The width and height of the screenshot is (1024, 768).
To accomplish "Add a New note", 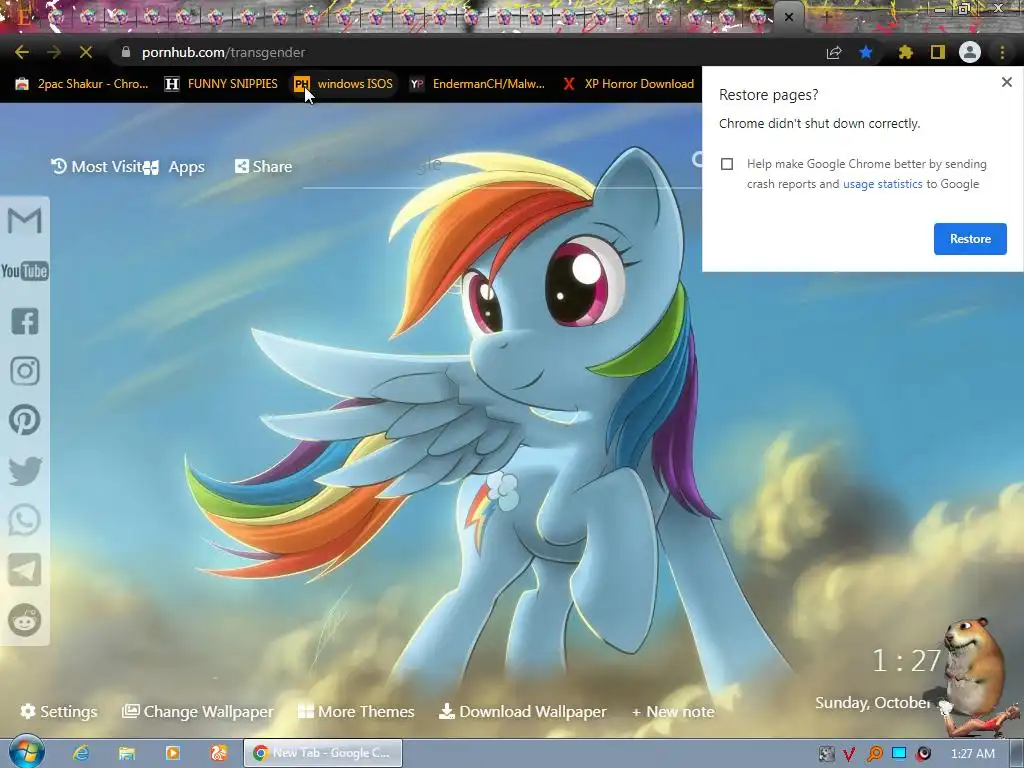I will pos(673,712).
